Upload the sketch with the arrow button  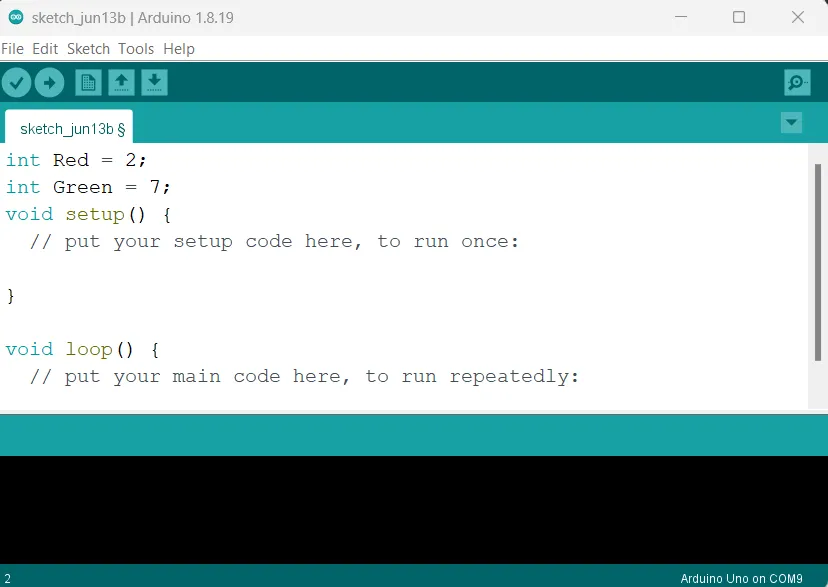point(49,83)
